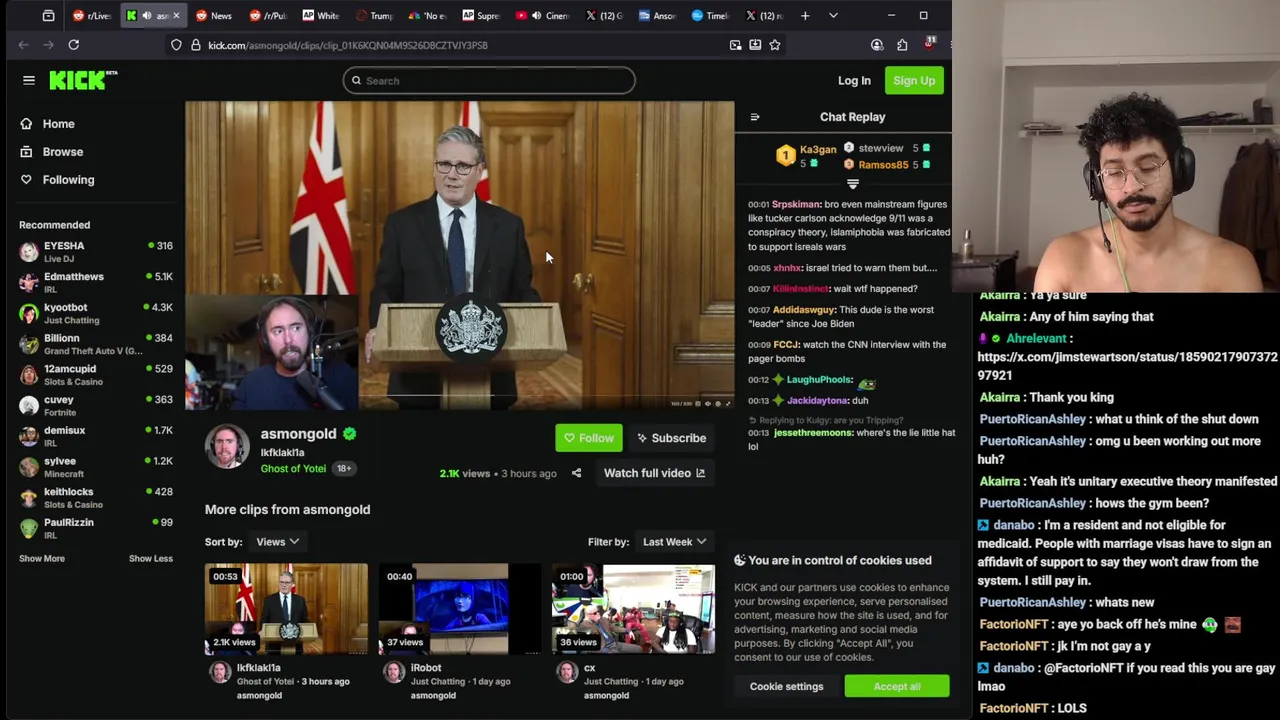The height and width of the screenshot is (720, 1280).
Task: Open the Last Week filter dropdown
Action: click(x=675, y=542)
